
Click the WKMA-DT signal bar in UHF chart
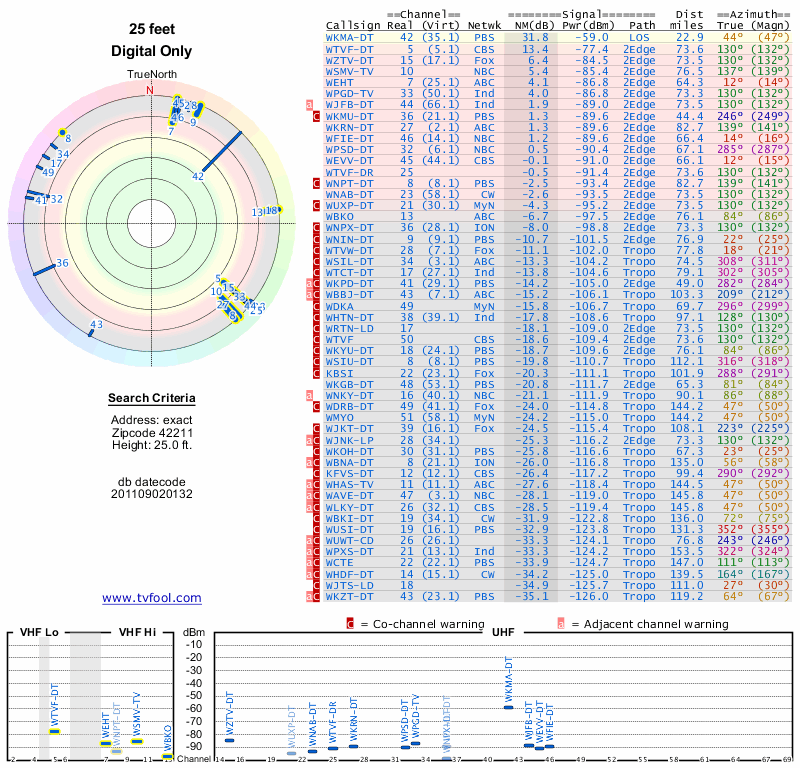508,707
